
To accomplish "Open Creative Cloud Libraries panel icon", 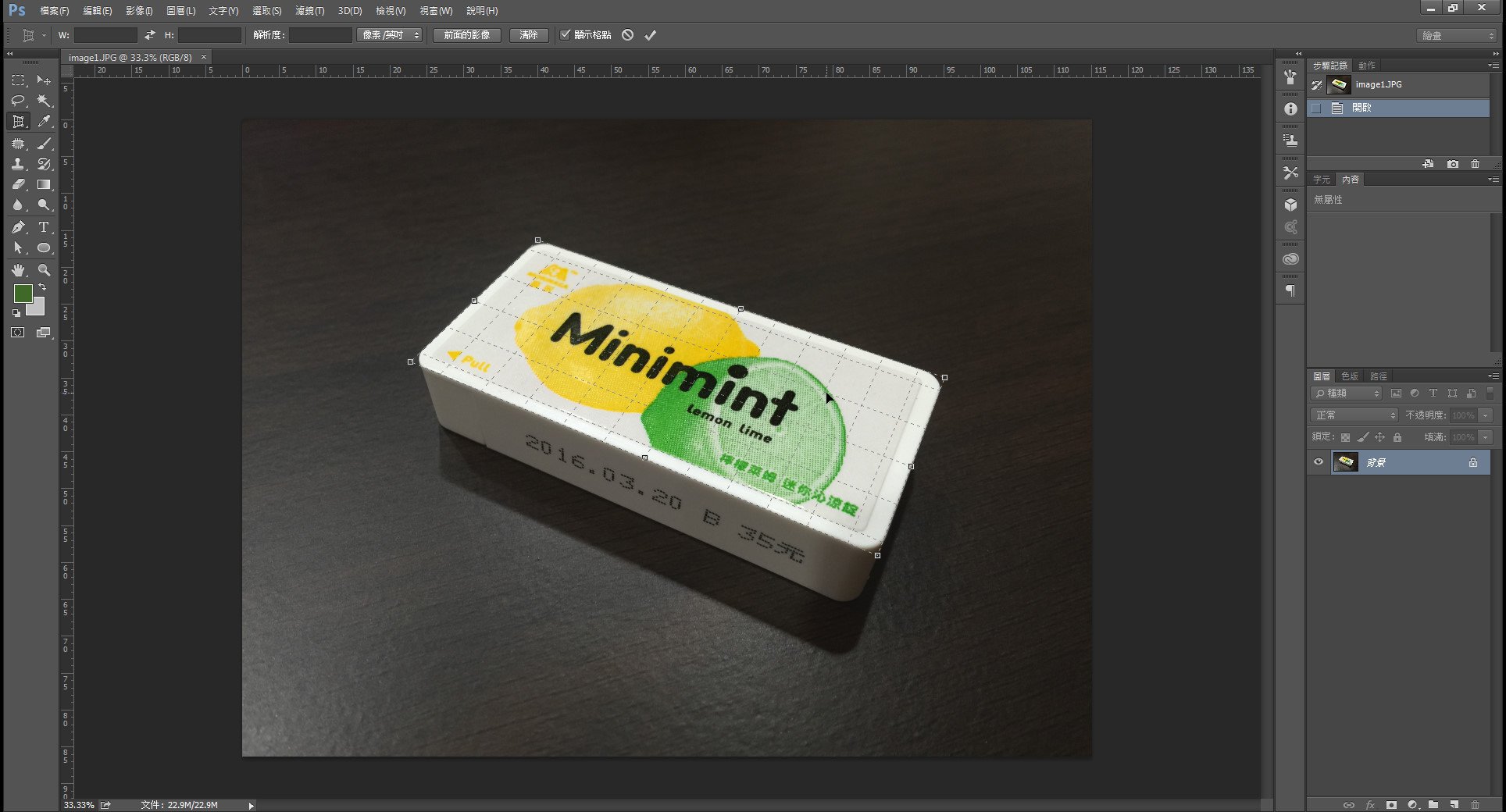I will click(1290, 259).
